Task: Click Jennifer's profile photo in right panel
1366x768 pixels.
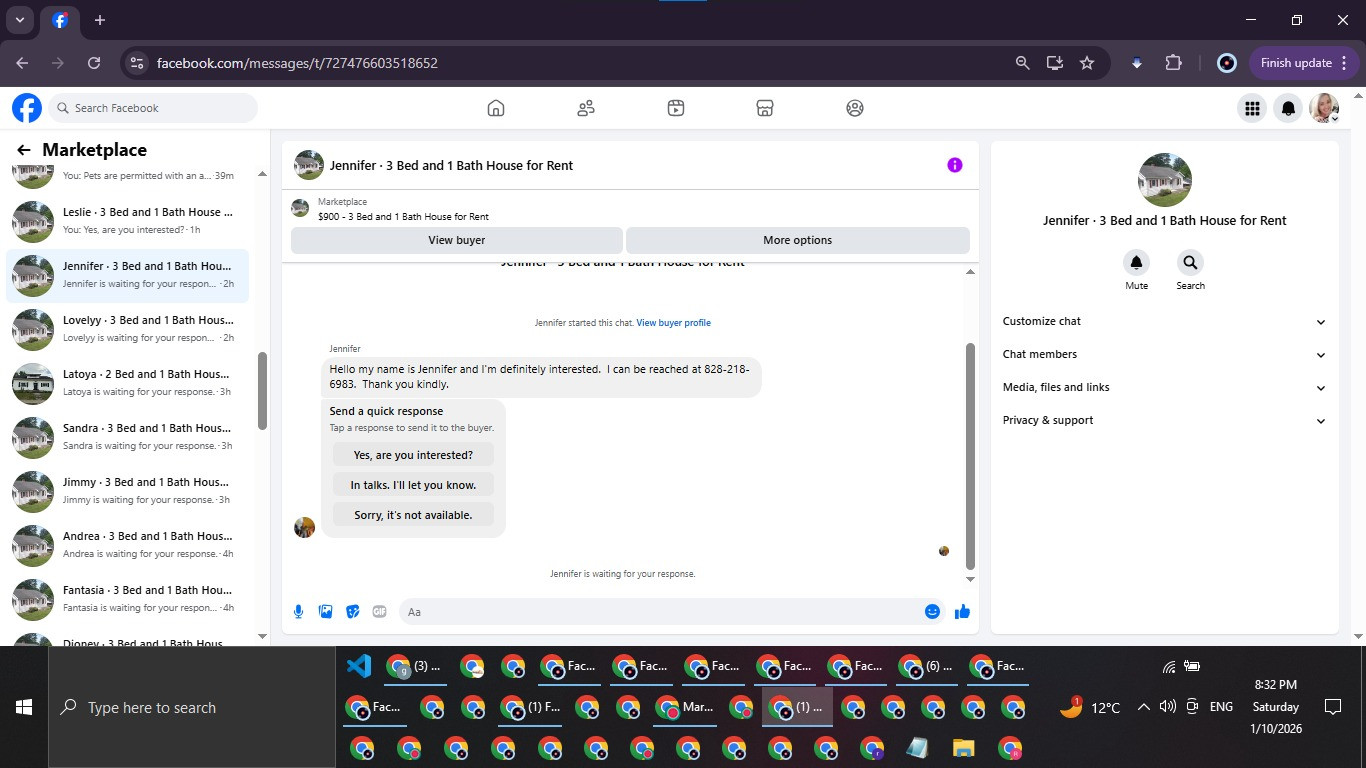Action: pos(1164,180)
